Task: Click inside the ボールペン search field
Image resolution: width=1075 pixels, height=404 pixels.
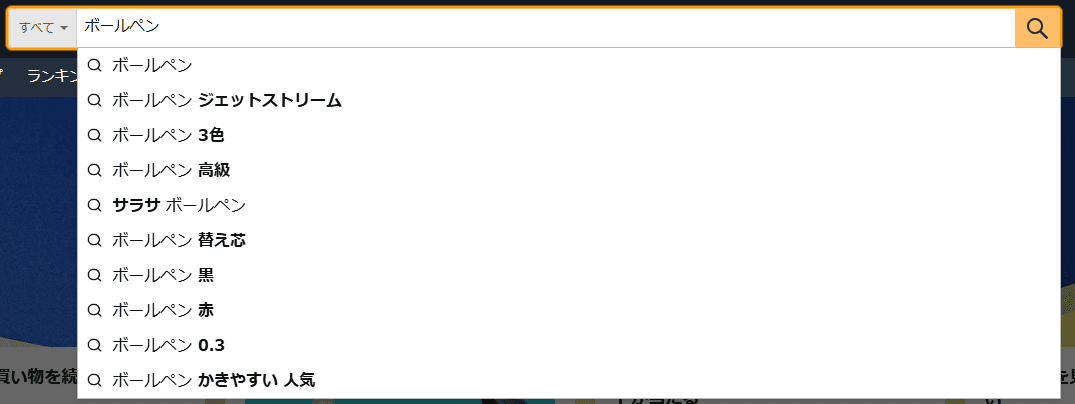Action: [x=546, y=28]
